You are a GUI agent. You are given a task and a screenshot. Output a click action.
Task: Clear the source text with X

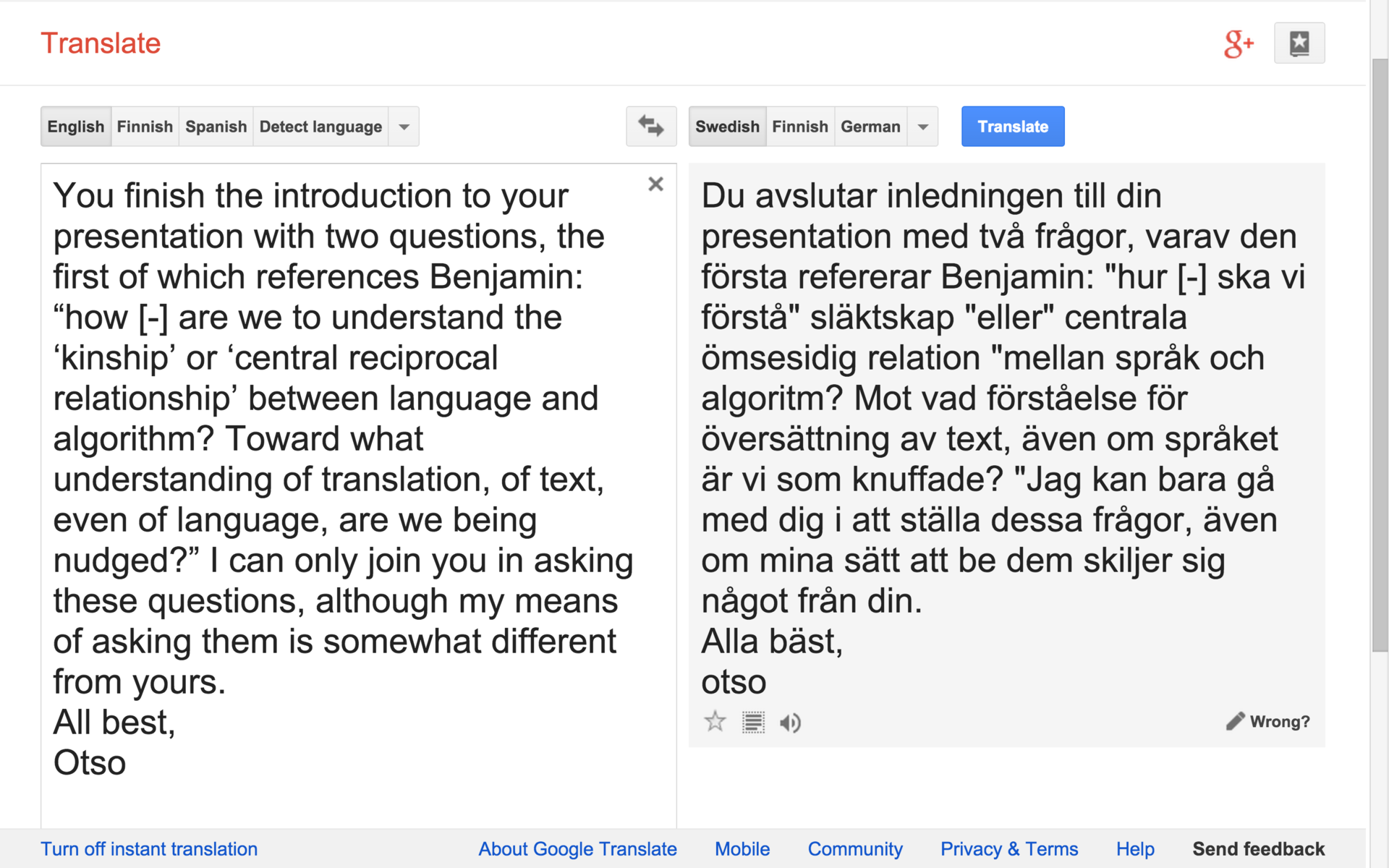(655, 184)
